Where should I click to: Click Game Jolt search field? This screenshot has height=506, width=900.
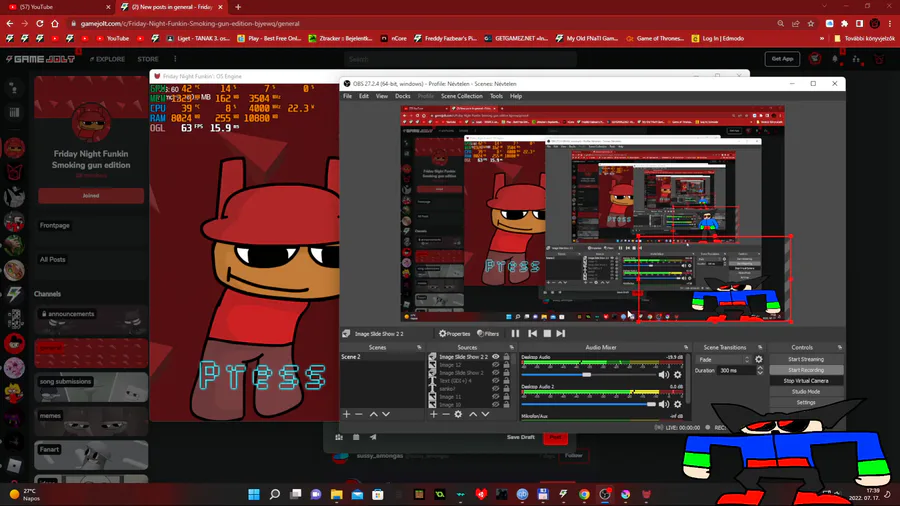[460, 59]
